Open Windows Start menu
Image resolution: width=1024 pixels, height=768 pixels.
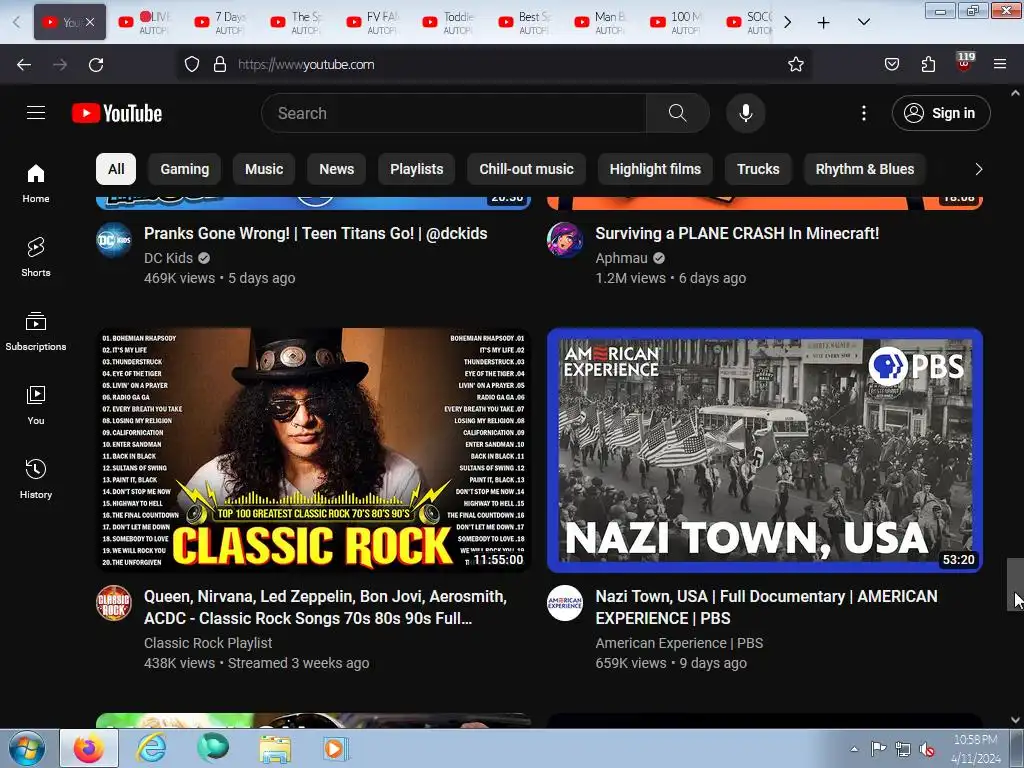tap(27, 748)
